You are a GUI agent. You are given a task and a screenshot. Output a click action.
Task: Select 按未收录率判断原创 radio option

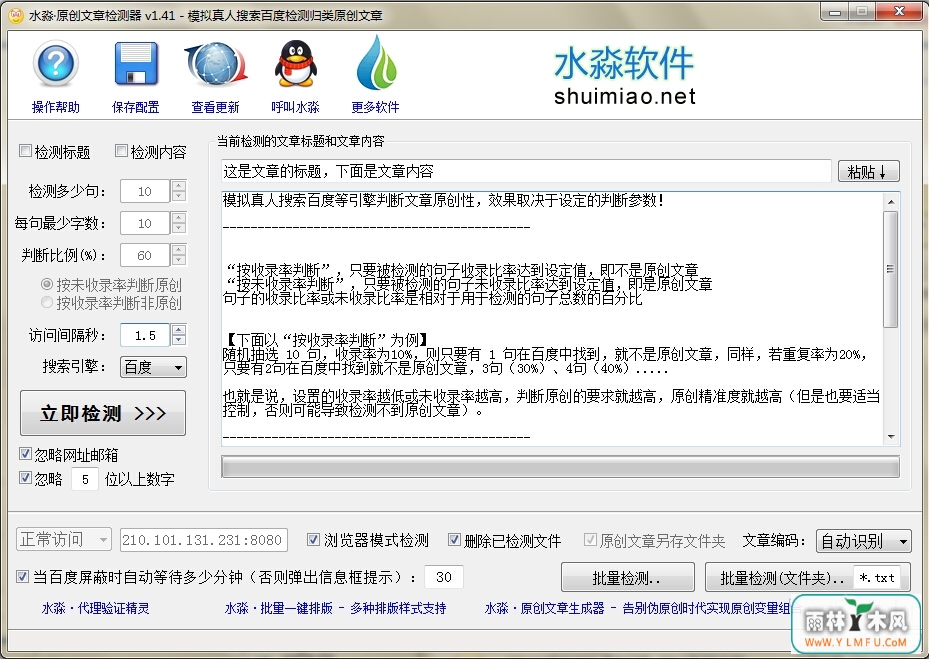47,284
